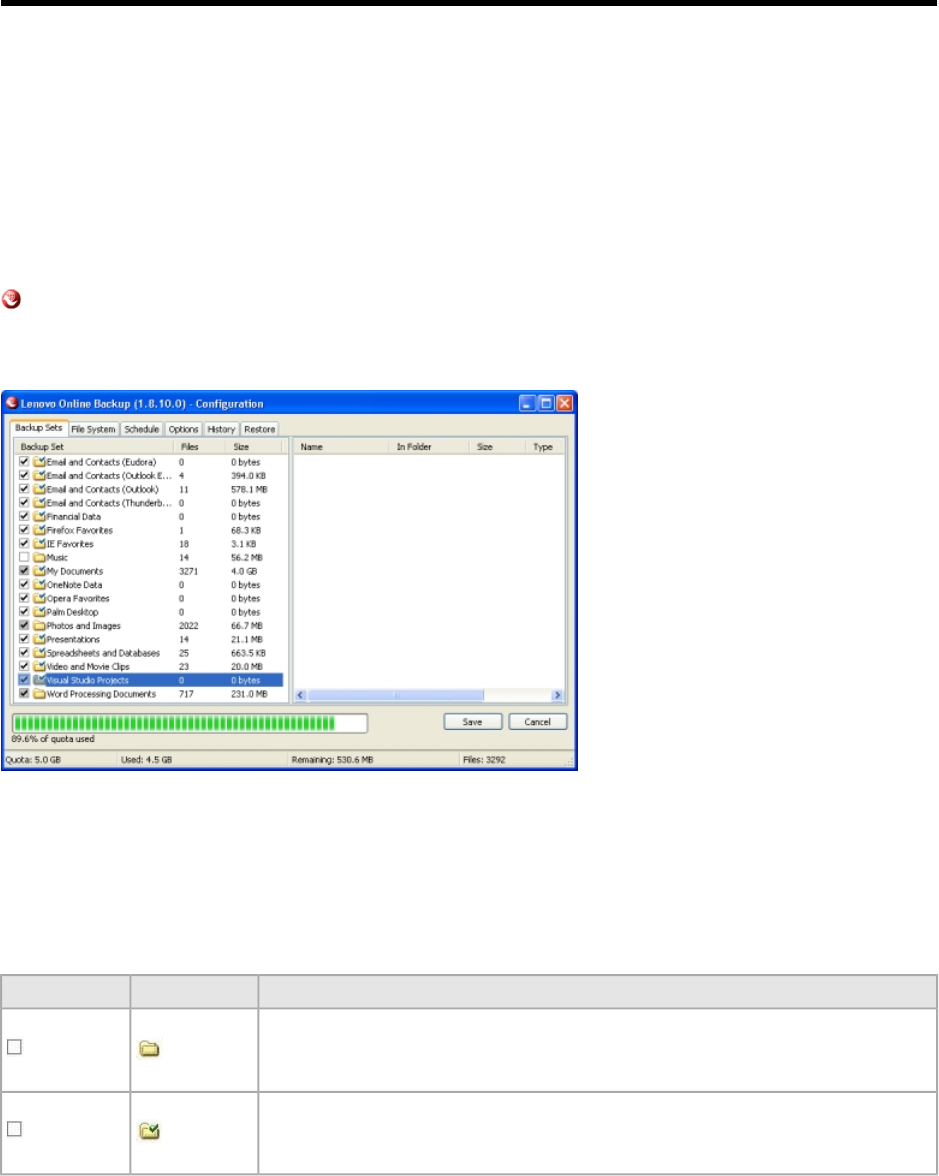Click the "578.1 MB" size value
The image size is (939, 1176).
[x=249, y=489]
